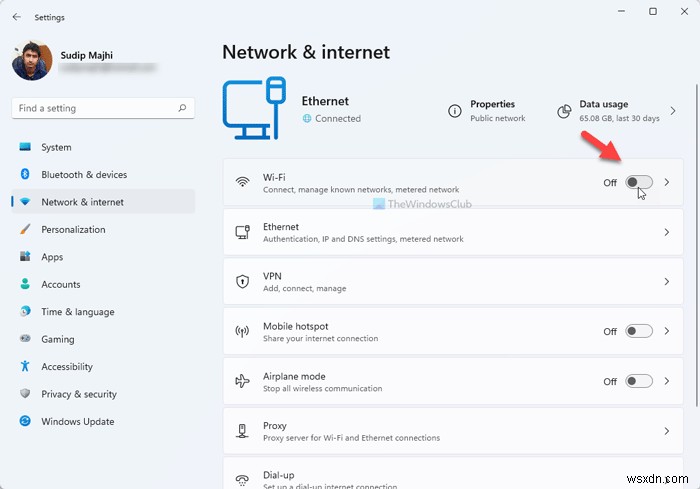This screenshot has width=700, height=489.
Task: Click the Wi-Fi signal icon
Action: point(242,182)
